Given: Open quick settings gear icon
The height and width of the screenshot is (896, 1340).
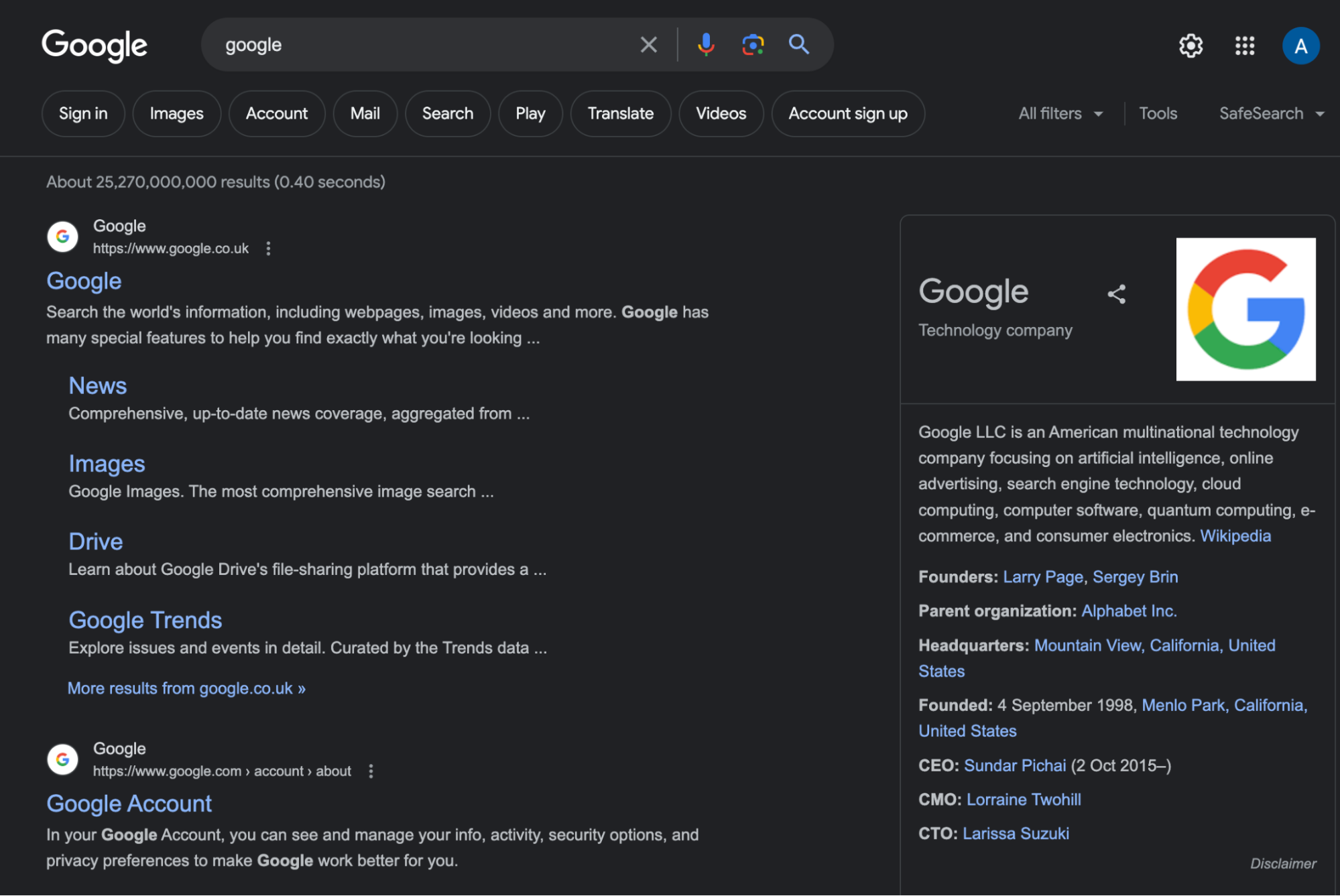Looking at the screenshot, I should (1191, 46).
